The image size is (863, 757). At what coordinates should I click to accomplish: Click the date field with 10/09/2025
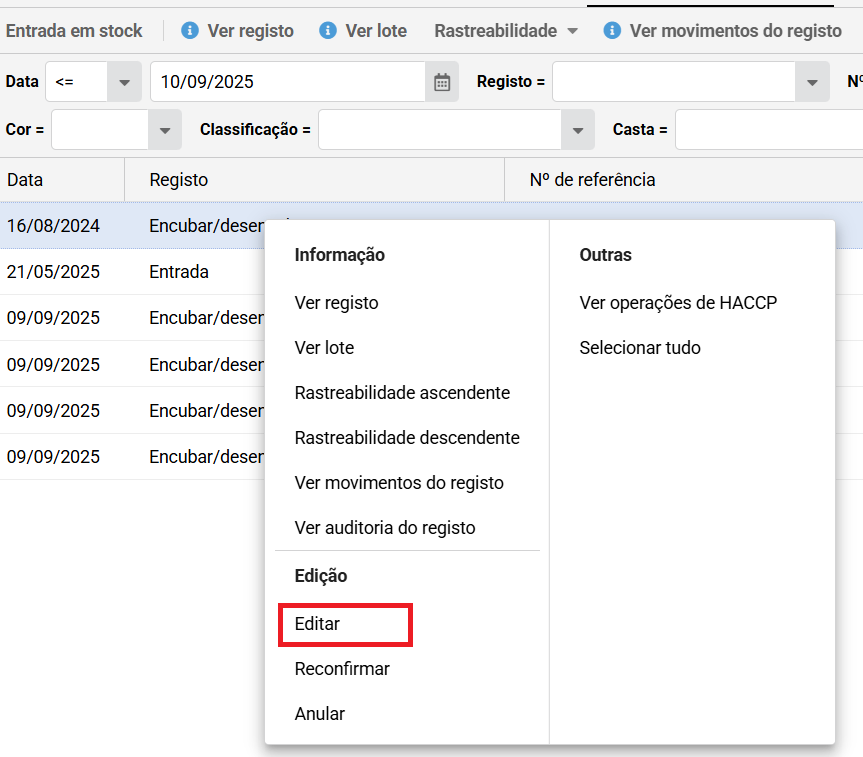pos(288,82)
